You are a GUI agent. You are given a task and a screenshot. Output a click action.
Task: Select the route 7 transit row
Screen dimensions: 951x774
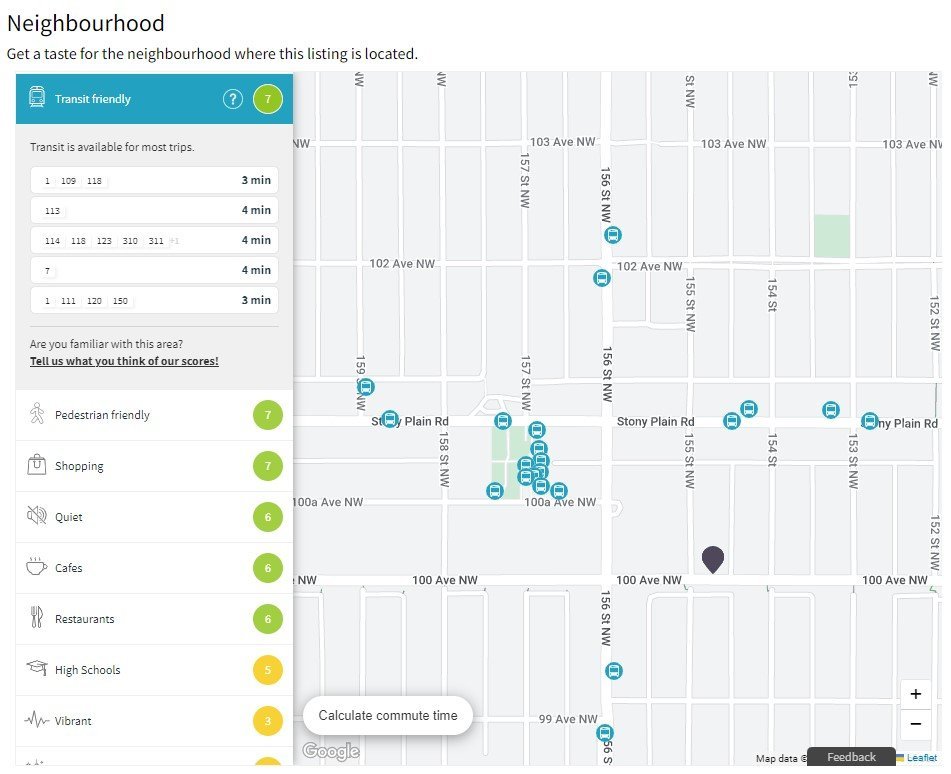pyautogui.click(x=154, y=270)
